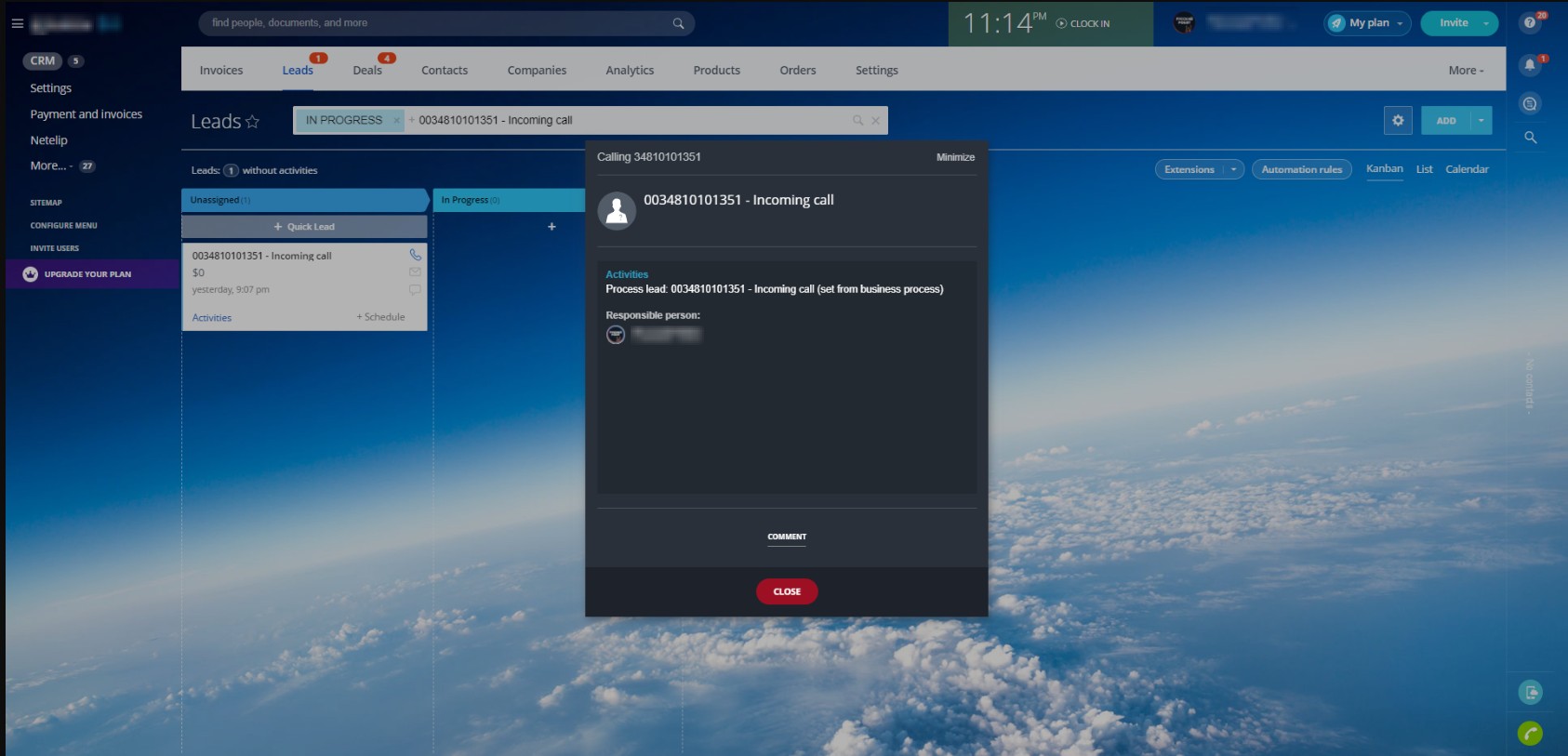Viewport: 1568px width, 756px height.
Task: Click the phone icon on the lead card
Action: [x=415, y=255]
